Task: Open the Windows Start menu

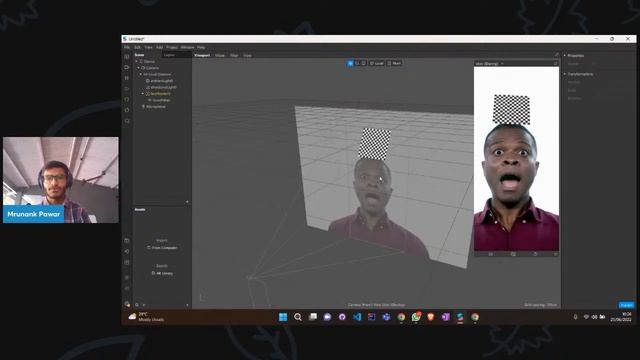Action: [283, 317]
